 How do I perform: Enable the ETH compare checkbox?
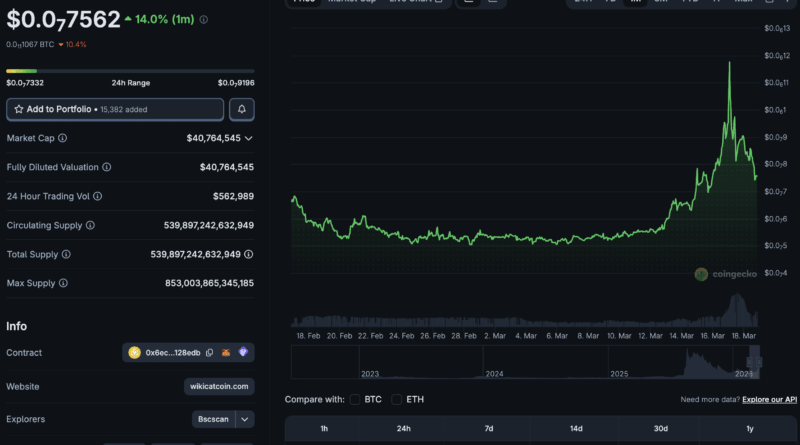pyautogui.click(x=397, y=399)
